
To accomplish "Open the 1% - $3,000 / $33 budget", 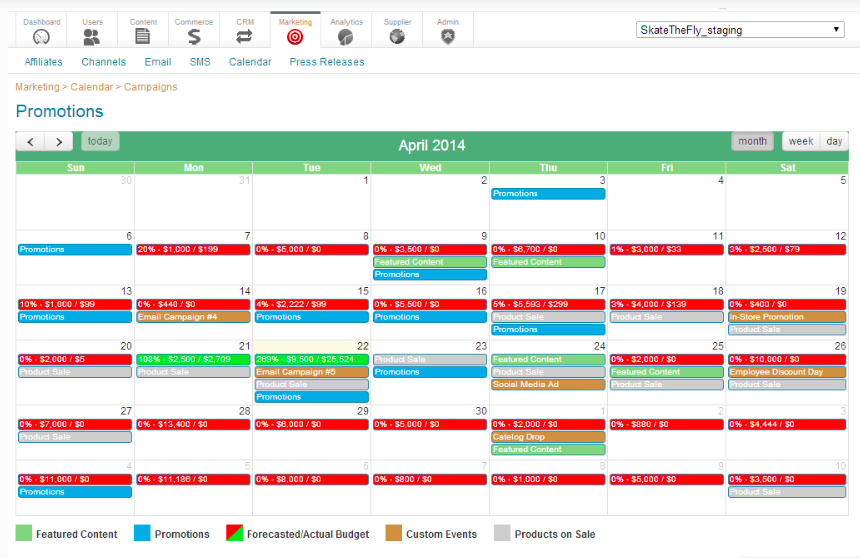I will (666, 249).
